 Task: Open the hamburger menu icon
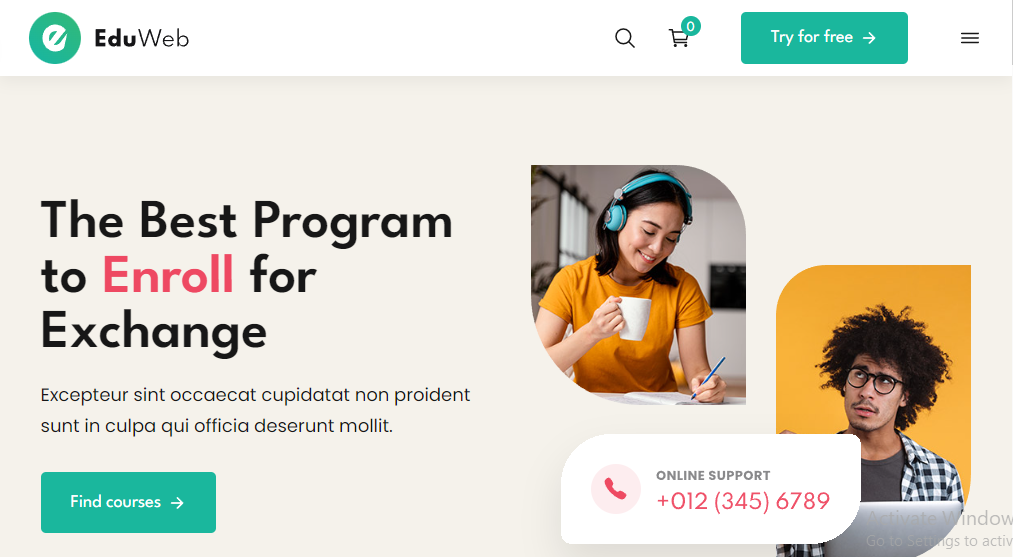click(x=970, y=38)
